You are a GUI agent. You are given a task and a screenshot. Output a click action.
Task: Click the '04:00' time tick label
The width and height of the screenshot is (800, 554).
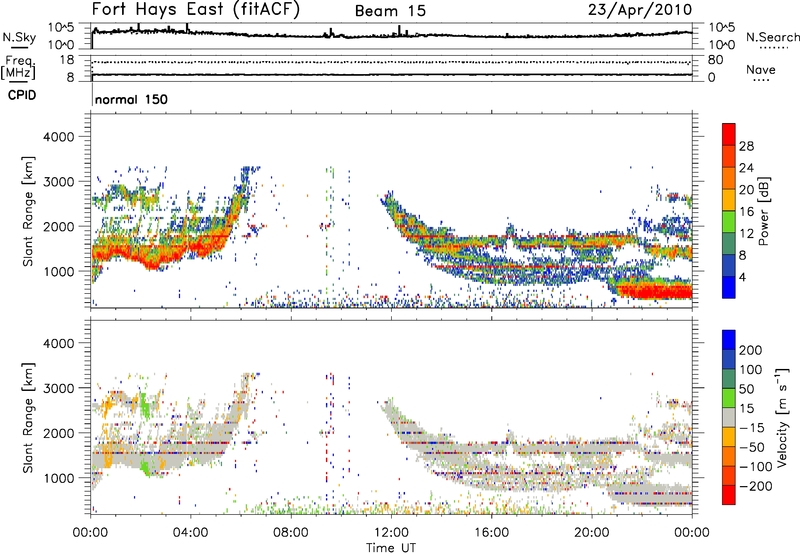click(191, 533)
